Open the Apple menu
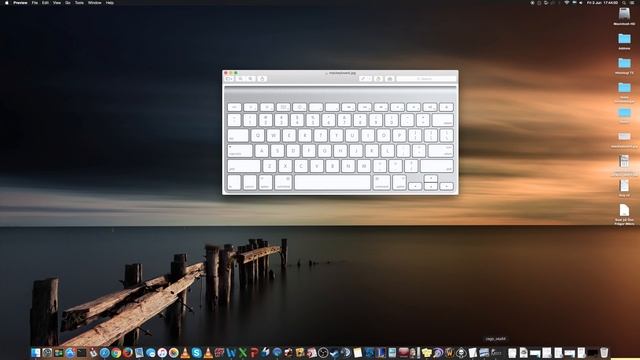This screenshot has height=360, width=640. [x=7, y=2]
